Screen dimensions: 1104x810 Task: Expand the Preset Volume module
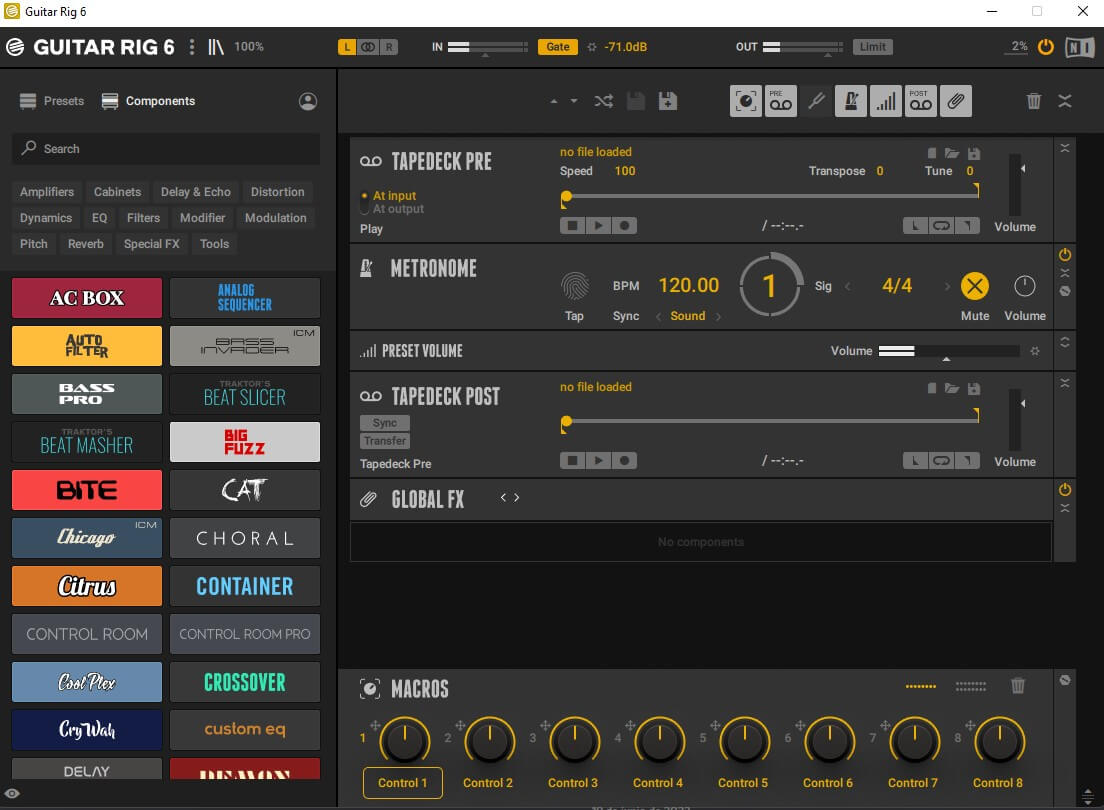1065,342
